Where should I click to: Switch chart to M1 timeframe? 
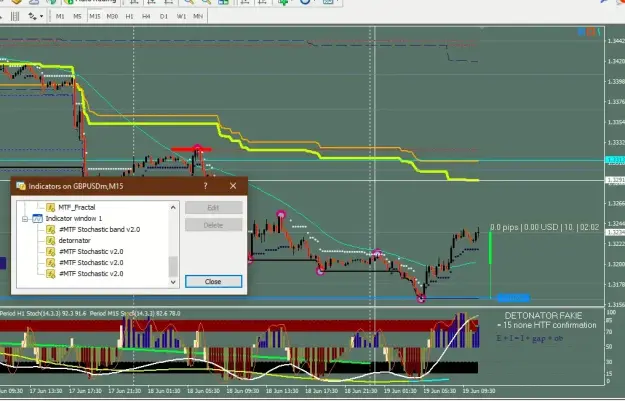click(x=60, y=16)
